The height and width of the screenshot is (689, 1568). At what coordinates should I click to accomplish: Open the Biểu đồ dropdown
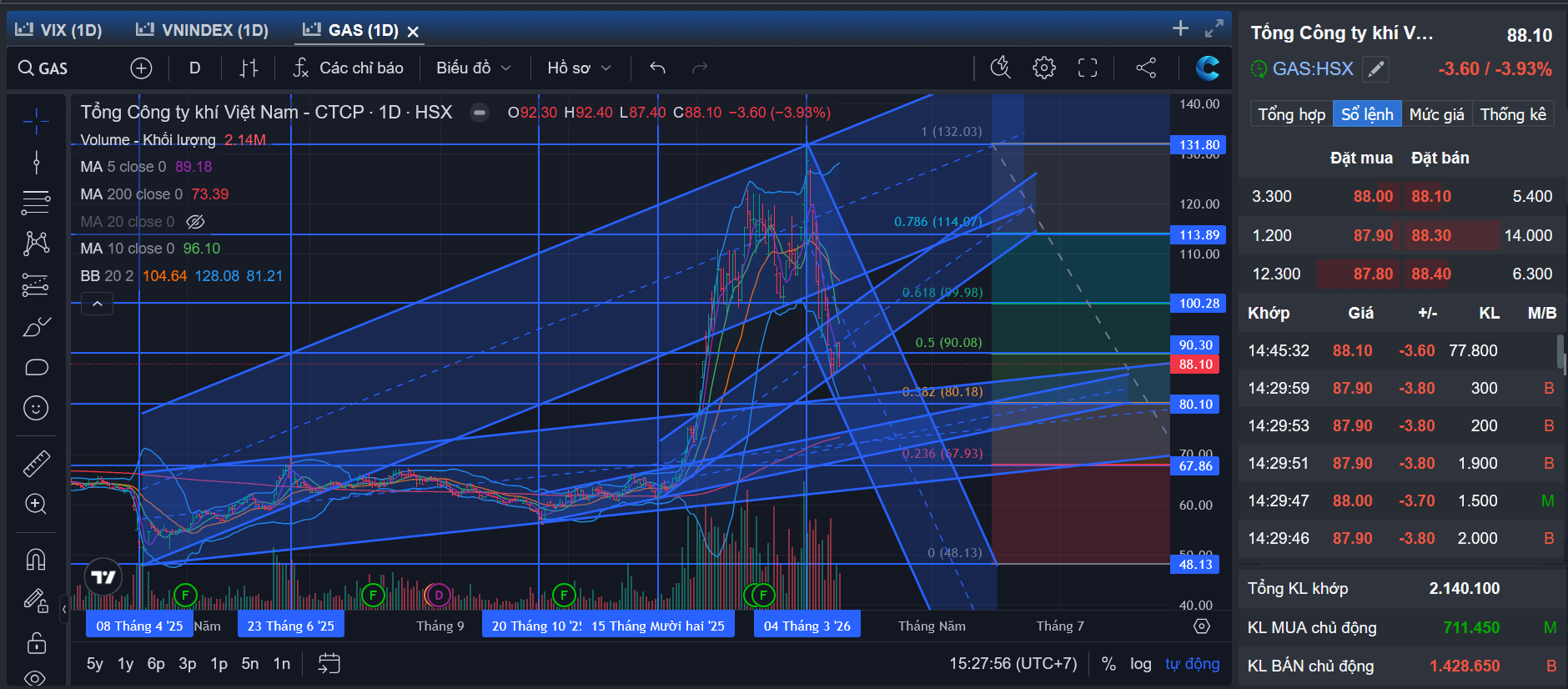click(473, 68)
